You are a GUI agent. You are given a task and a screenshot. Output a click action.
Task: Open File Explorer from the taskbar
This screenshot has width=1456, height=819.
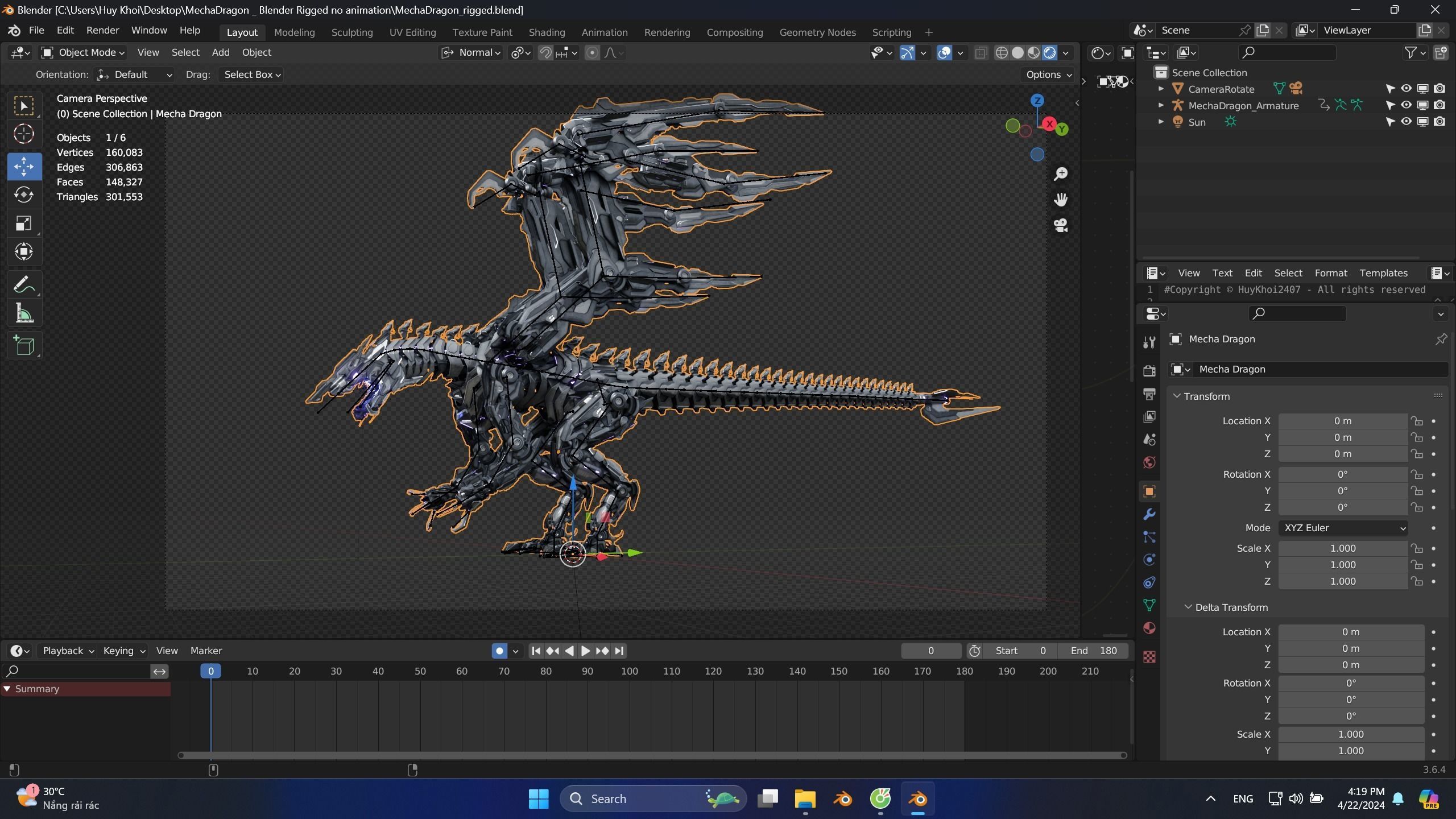click(x=805, y=799)
